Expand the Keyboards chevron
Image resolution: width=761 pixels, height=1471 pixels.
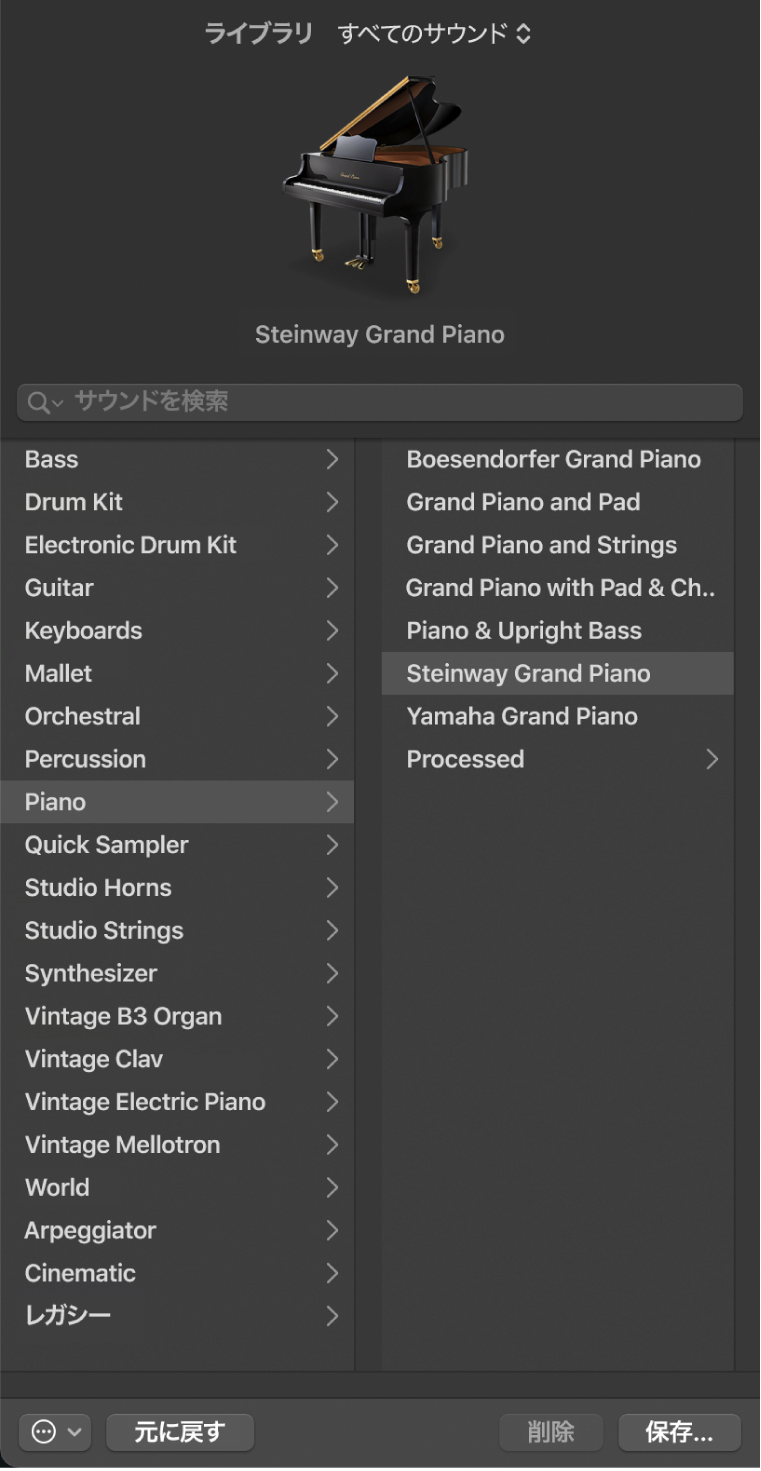point(332,631)
